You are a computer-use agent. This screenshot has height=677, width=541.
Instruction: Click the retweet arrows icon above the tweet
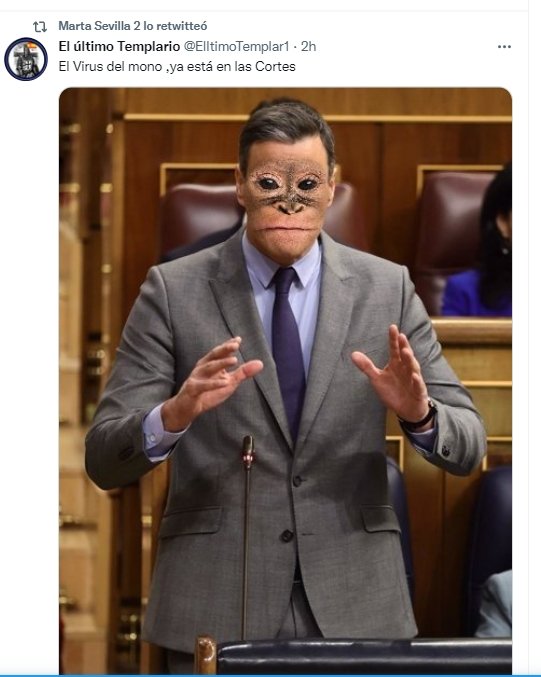click(x=40, y=27)
